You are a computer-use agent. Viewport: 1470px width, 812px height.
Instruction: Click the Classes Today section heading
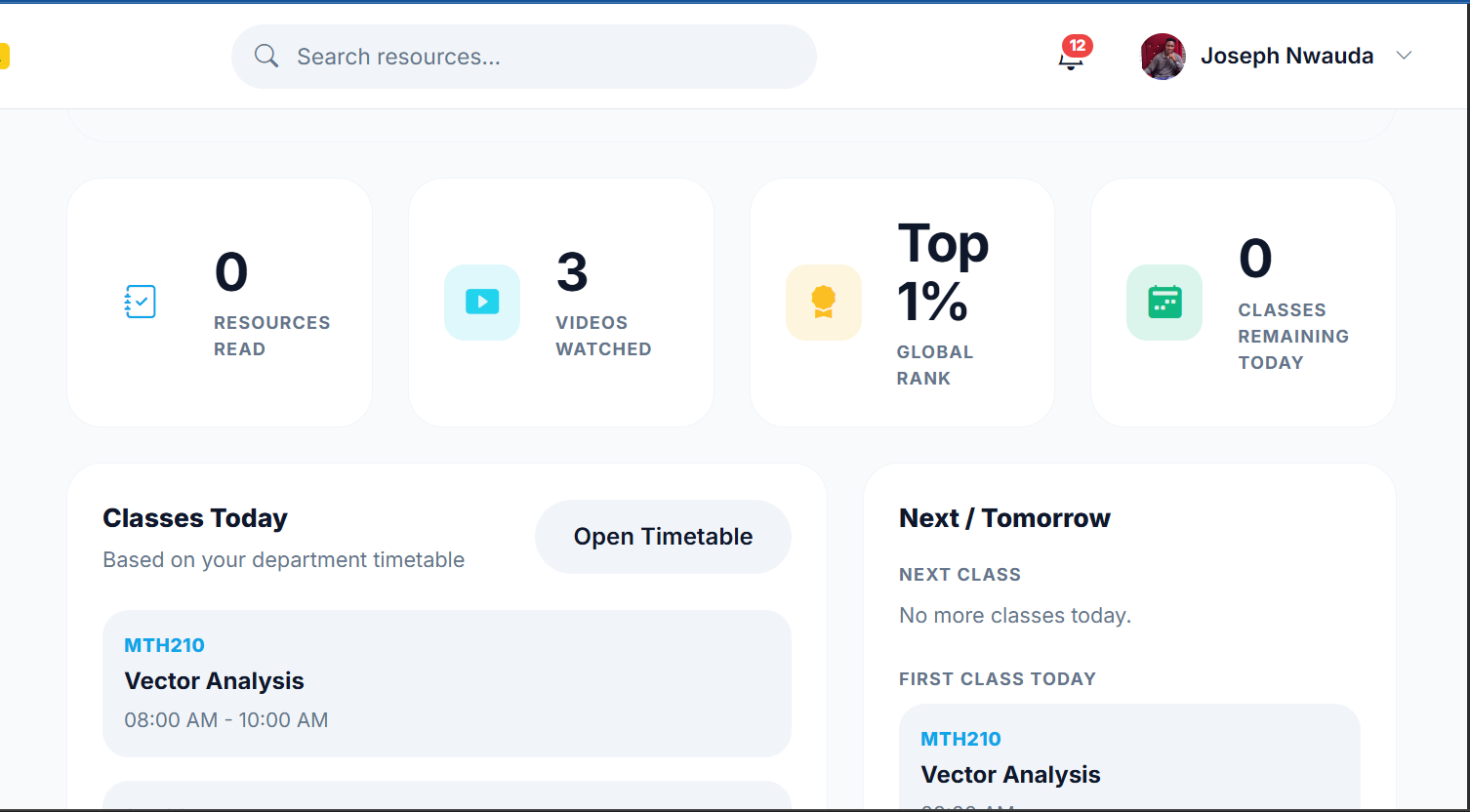(194, 517)
